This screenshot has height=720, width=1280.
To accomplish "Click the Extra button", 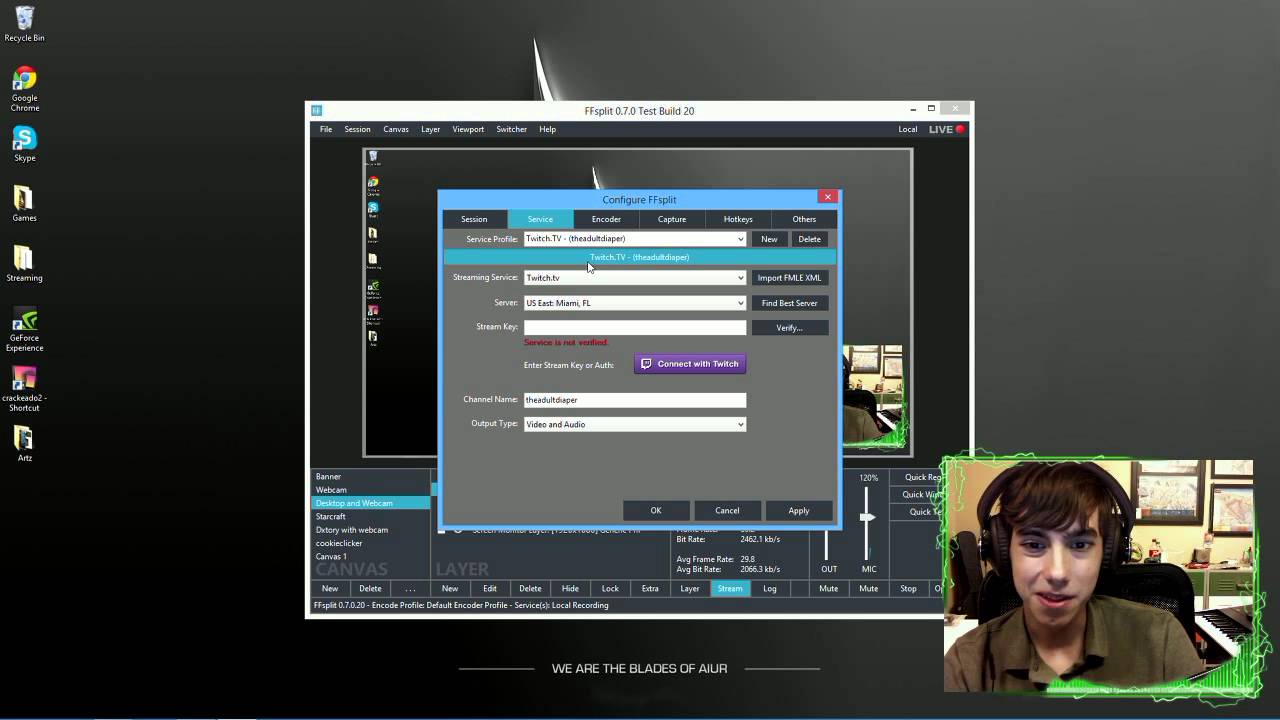I will pyautogui.click(x=650, y=588).
